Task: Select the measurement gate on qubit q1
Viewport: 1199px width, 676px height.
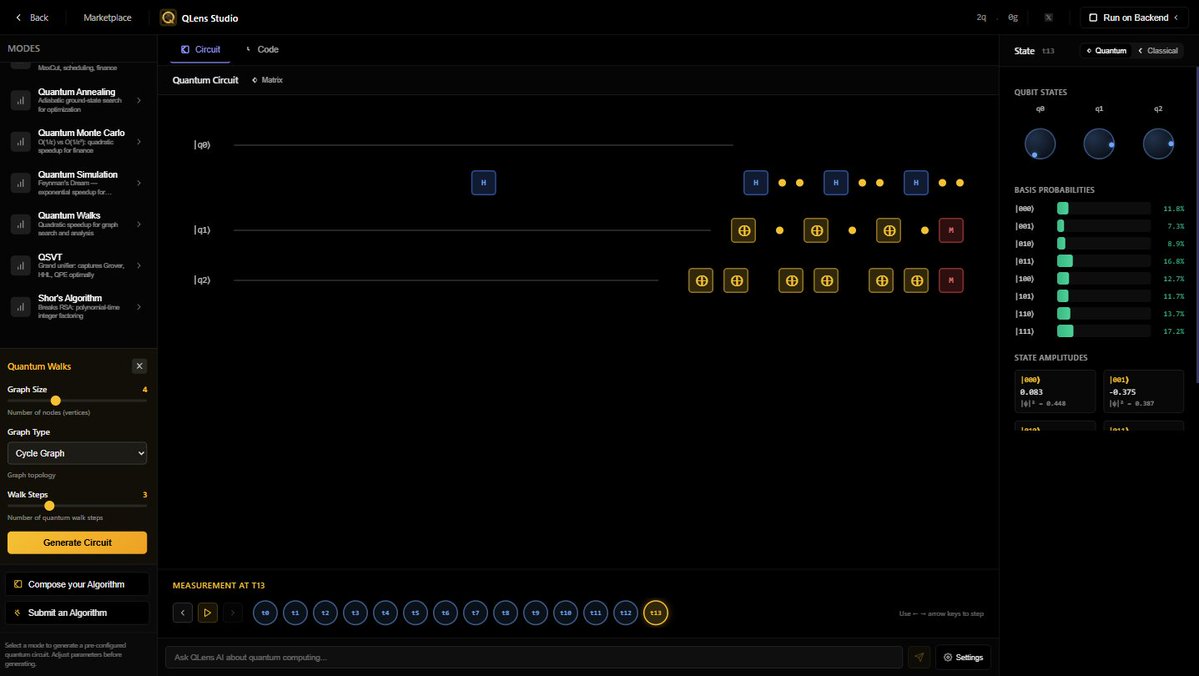Action: click(950, 230)
